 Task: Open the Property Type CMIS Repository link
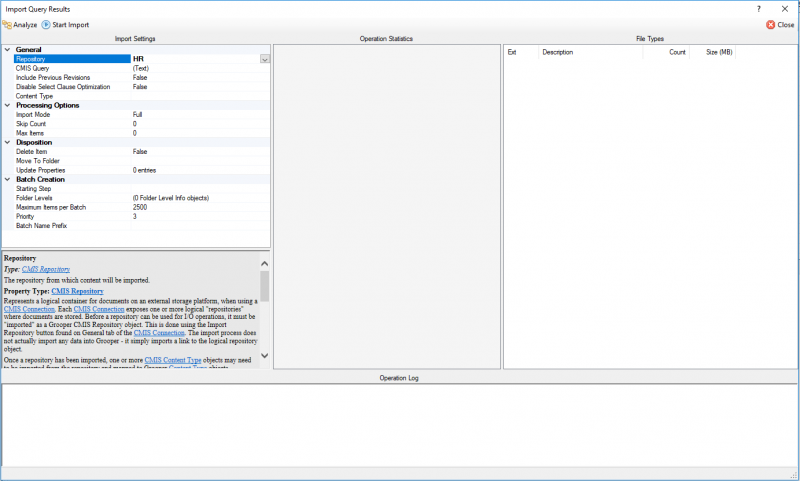coord(77,291)
